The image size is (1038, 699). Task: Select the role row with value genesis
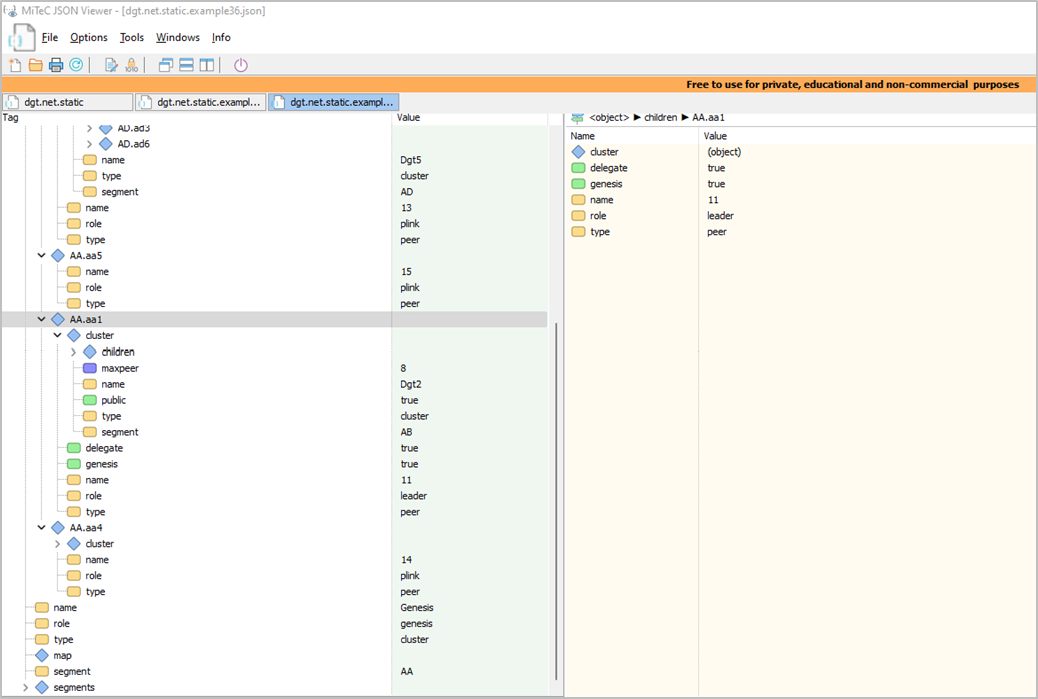point(274,624)
